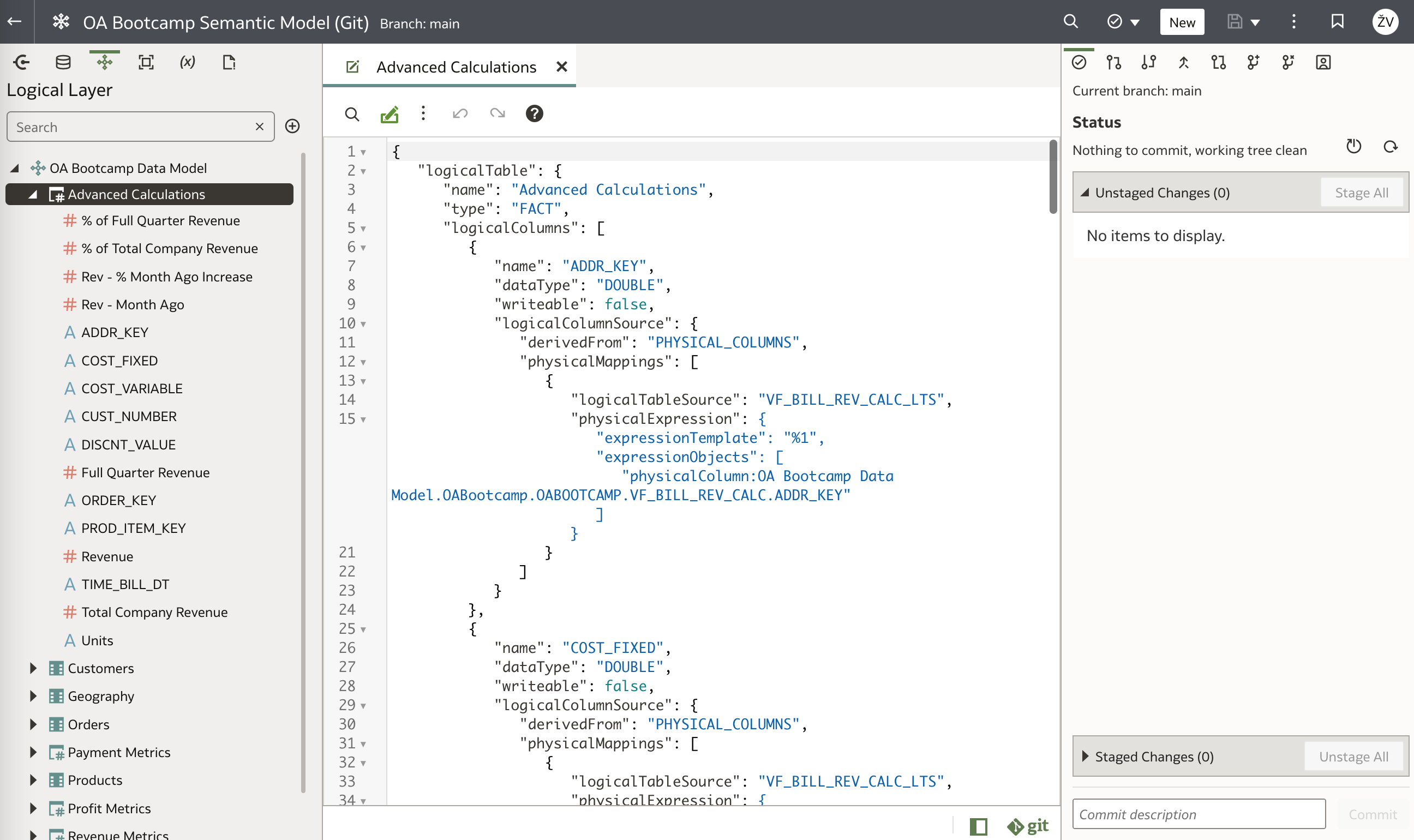Toggle the green edit pencil in editor
1414x840 pixels.
tap(390, 115)
